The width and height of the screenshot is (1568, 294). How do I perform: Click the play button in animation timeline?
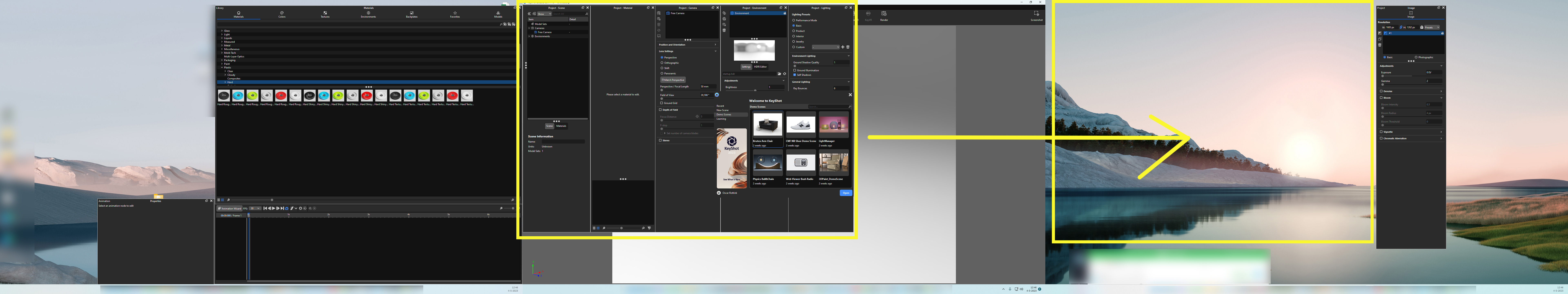point(274,208)
